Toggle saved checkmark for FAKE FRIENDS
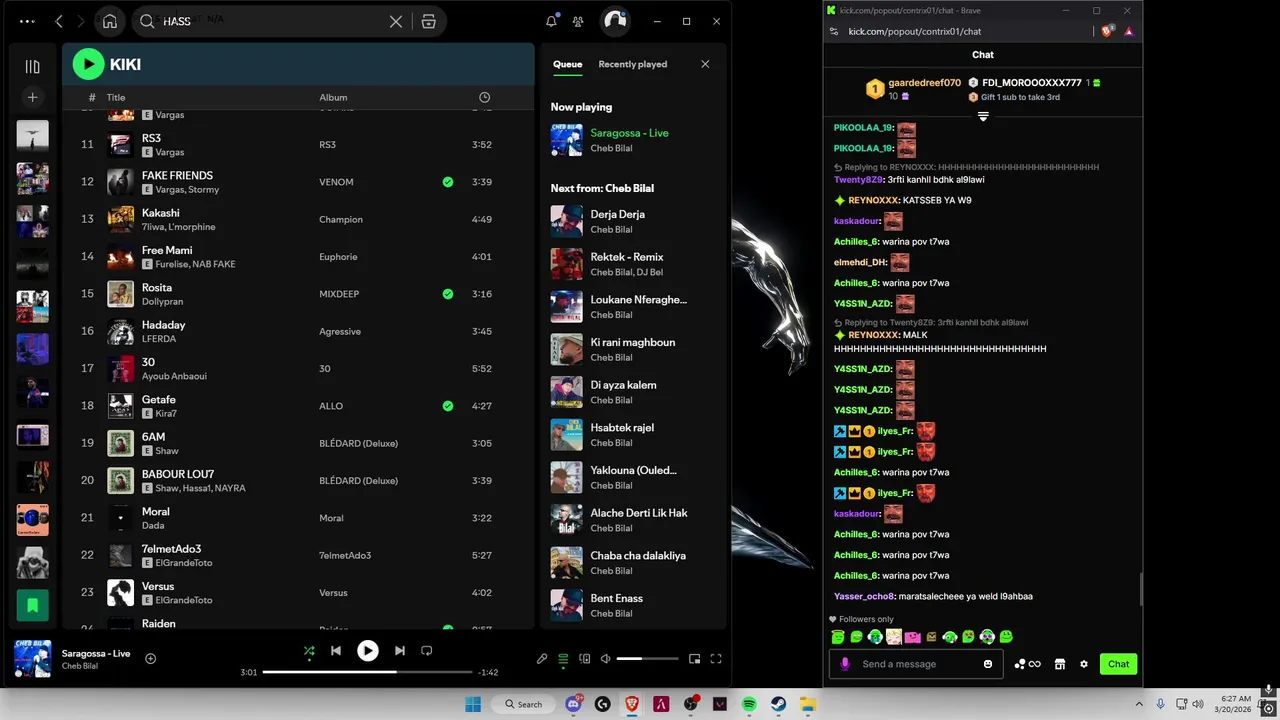 tap(448, 182)
